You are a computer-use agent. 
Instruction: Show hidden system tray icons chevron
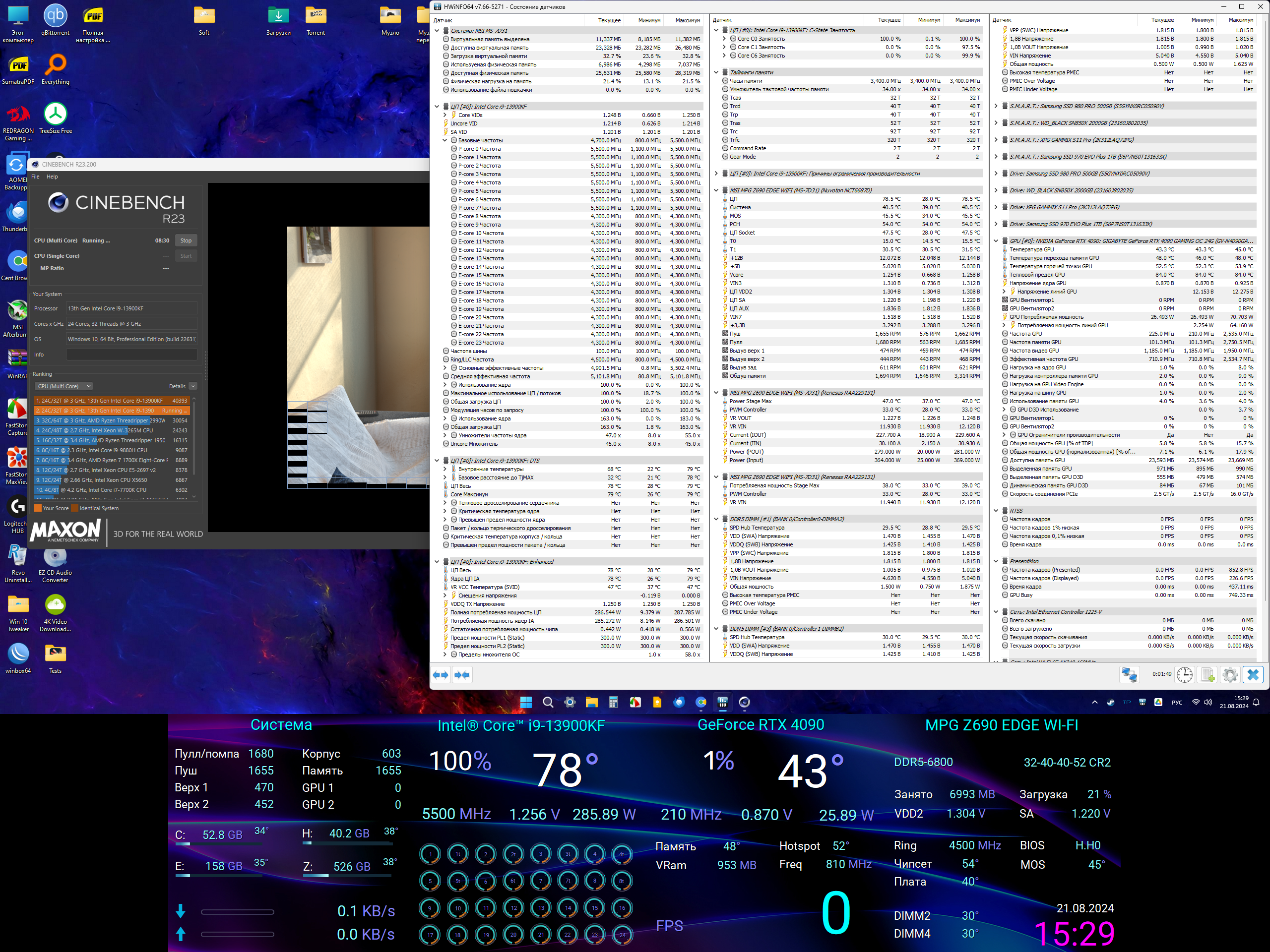1094,702
